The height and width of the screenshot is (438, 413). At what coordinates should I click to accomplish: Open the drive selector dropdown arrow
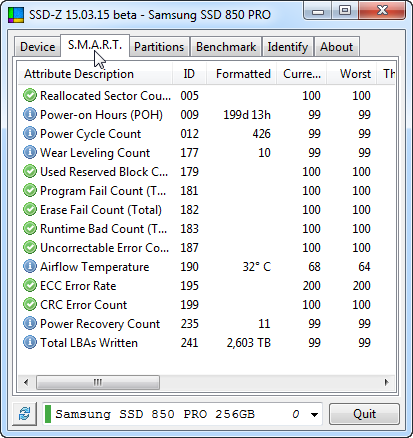tap(314, 415)
